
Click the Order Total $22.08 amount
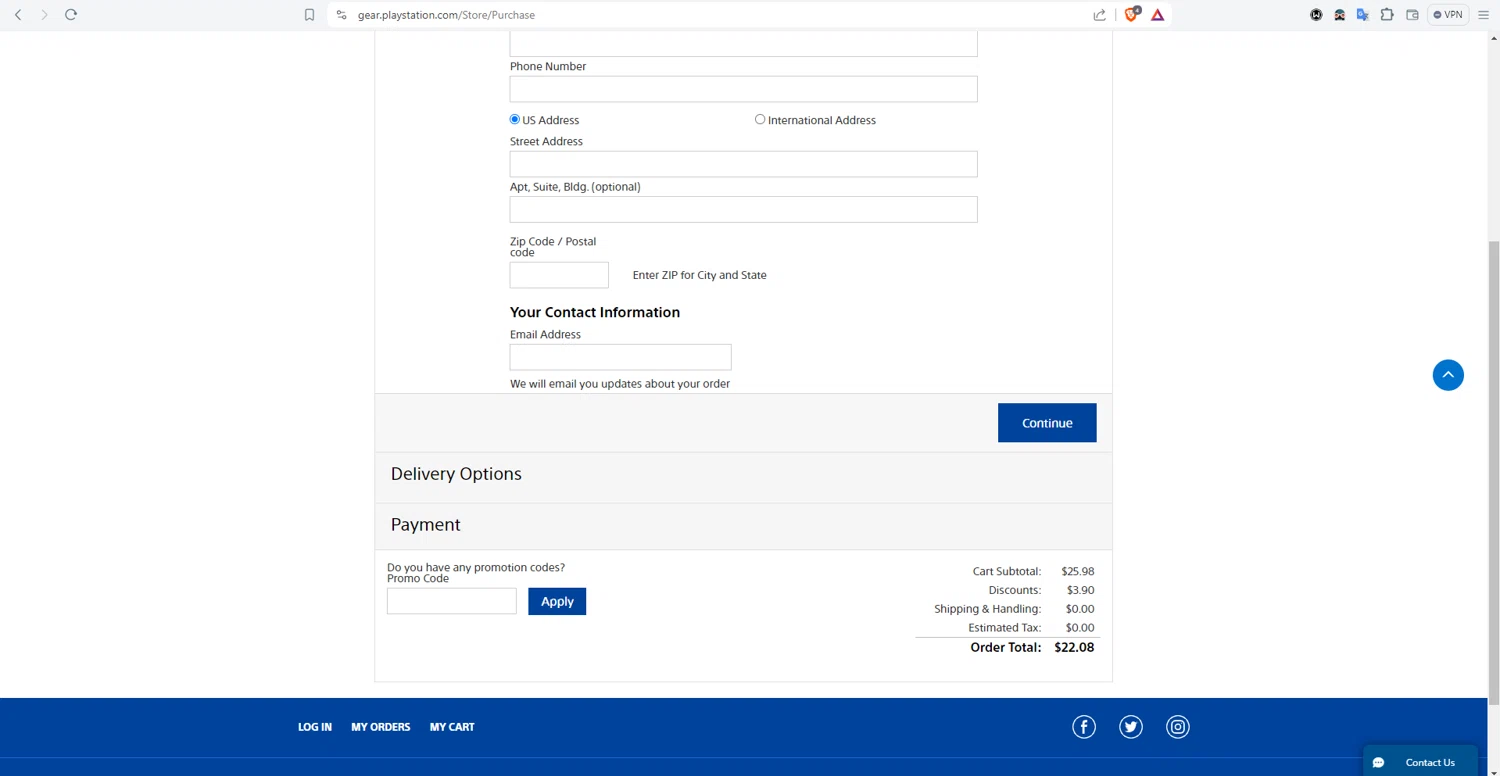[1074, 647]
